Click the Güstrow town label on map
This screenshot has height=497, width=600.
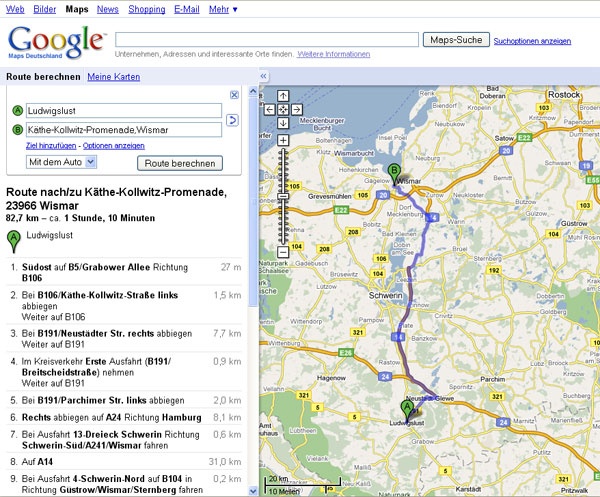574,223
